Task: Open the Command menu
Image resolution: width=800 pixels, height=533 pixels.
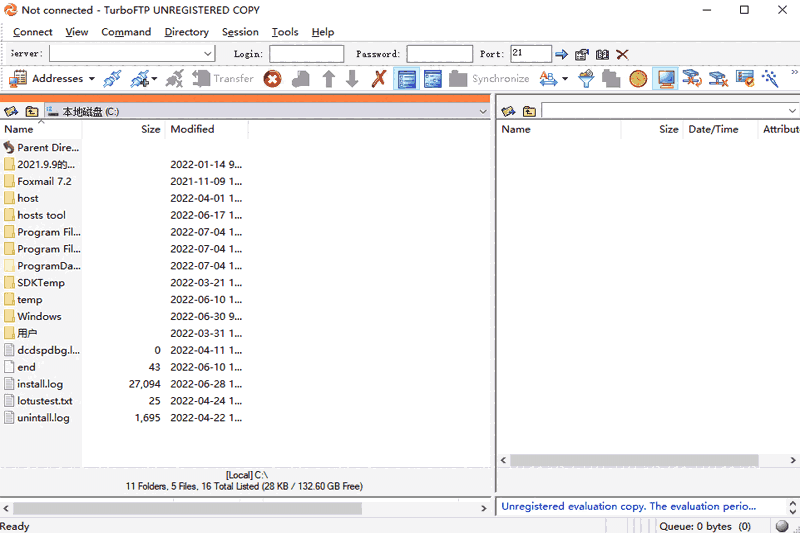Action: 126,32
